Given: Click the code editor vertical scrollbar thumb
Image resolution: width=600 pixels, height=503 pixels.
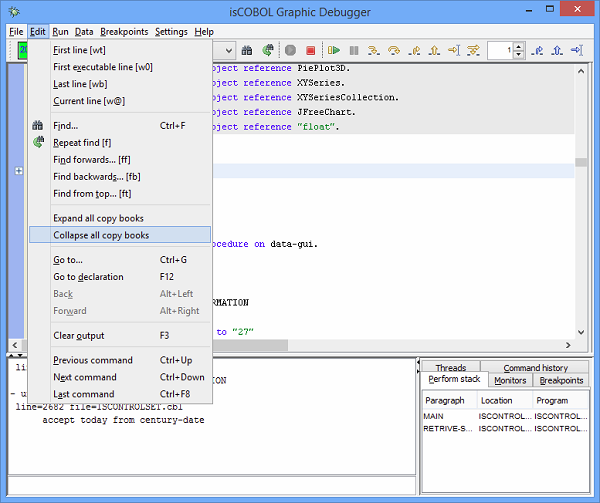Looking at the screenshot, I should click(580, 163).
